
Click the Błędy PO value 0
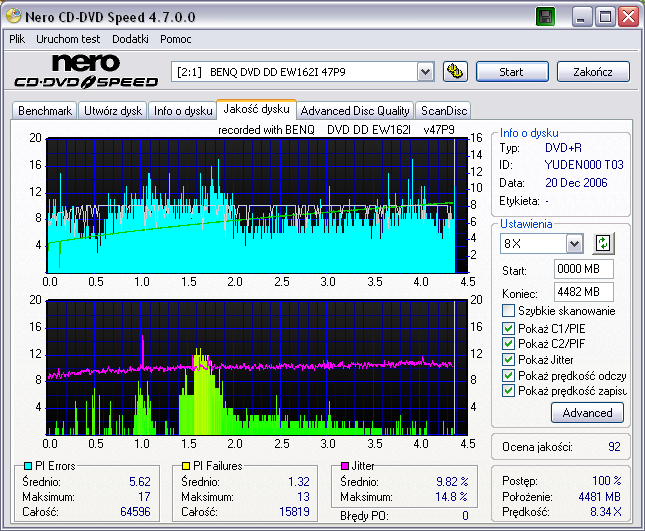[465, 515]
